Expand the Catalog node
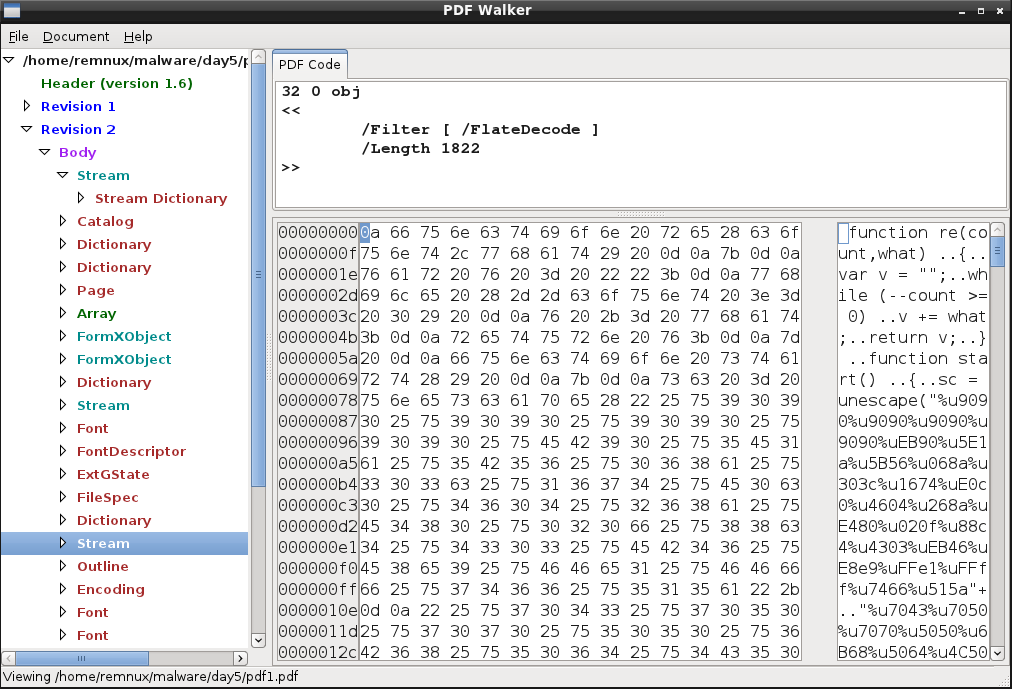This screenshot has height=689, width=1012. (63, 221)
